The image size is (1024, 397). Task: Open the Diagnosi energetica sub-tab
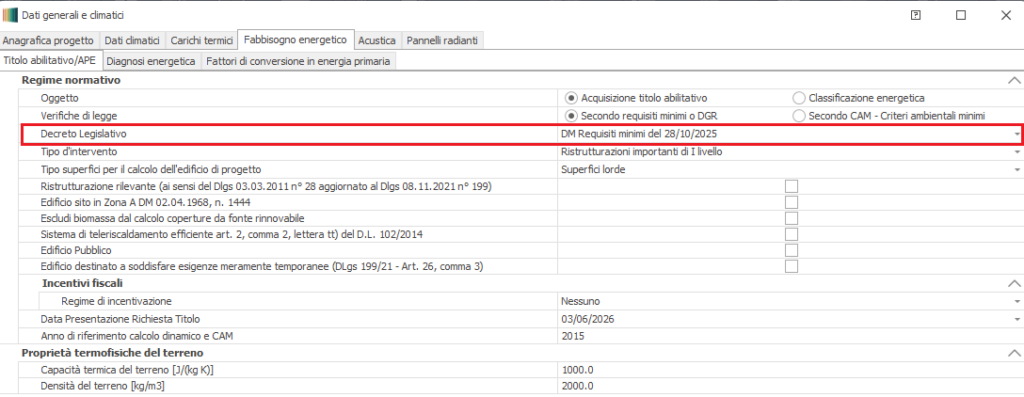(151, 61)
